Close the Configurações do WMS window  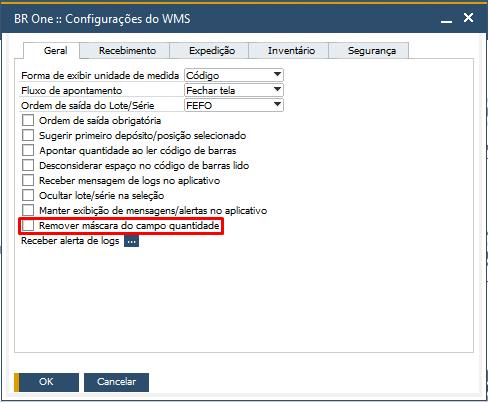[468, 18]
